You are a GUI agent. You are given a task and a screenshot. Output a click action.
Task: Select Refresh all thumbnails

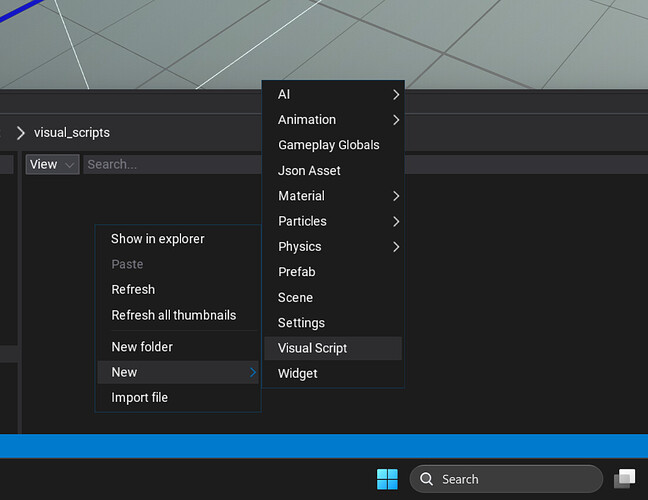pyautogui.click(x=174, y=315)
